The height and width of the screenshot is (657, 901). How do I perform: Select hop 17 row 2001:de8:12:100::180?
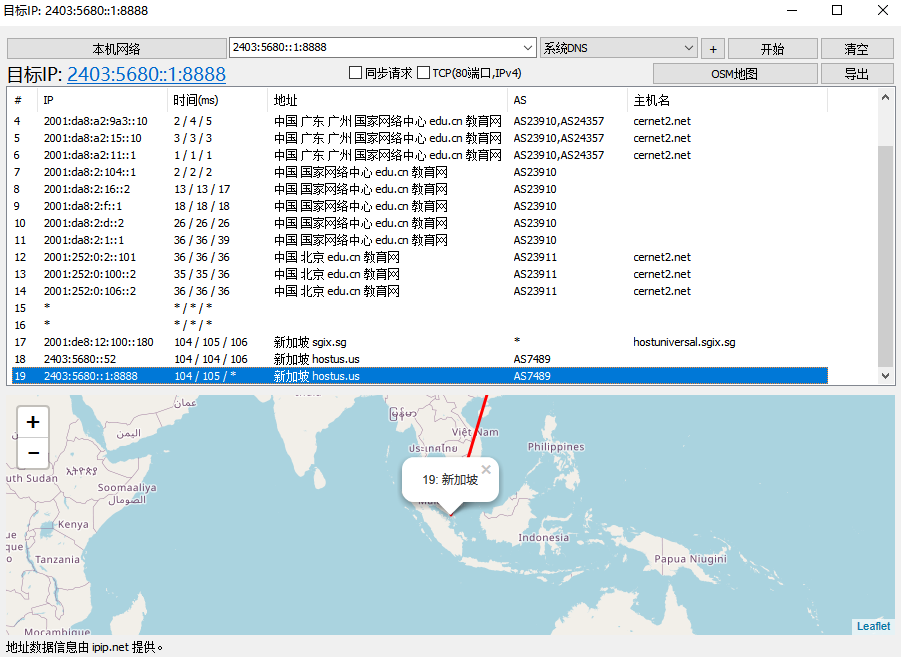pos(100,342)
